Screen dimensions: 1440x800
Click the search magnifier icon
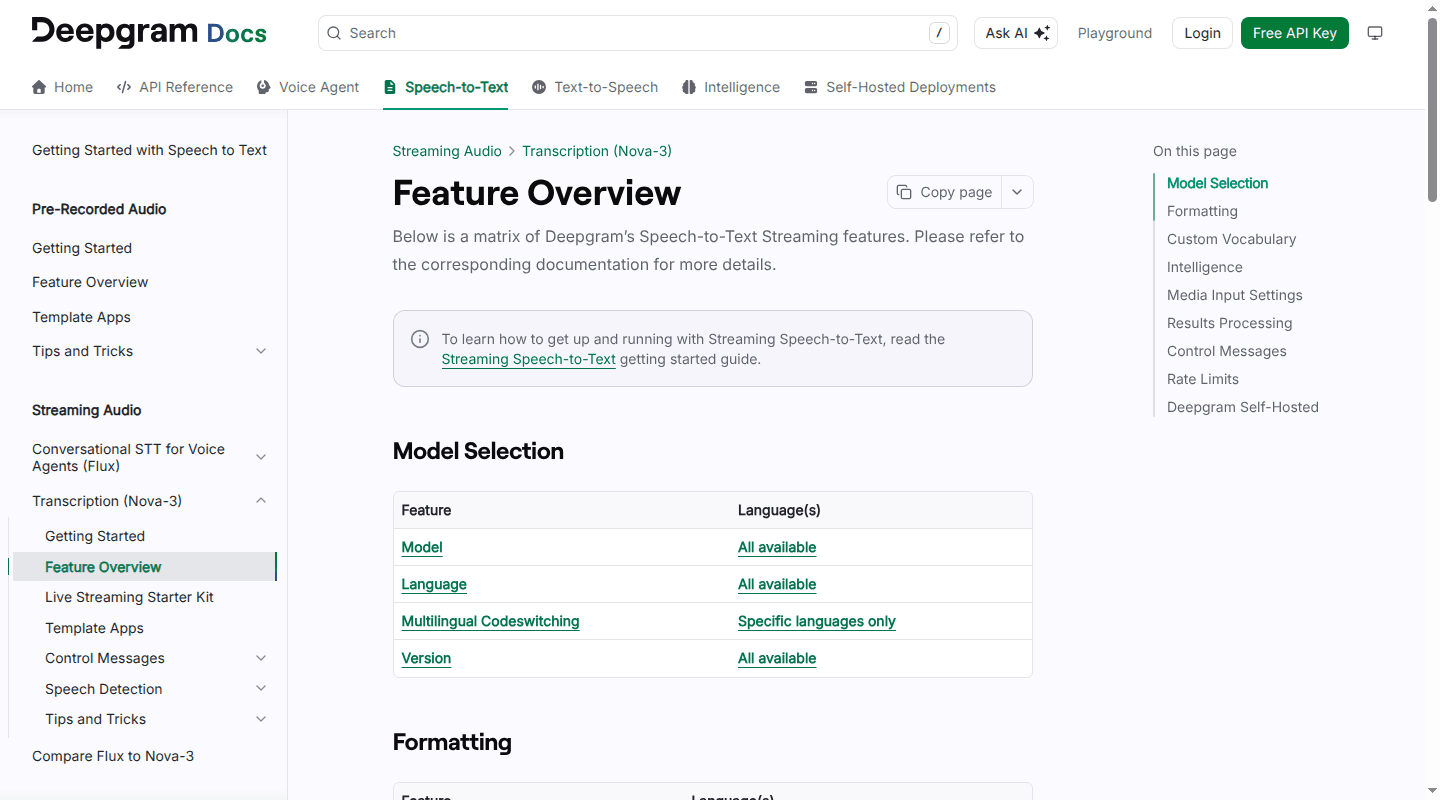(x=334, y=33)
